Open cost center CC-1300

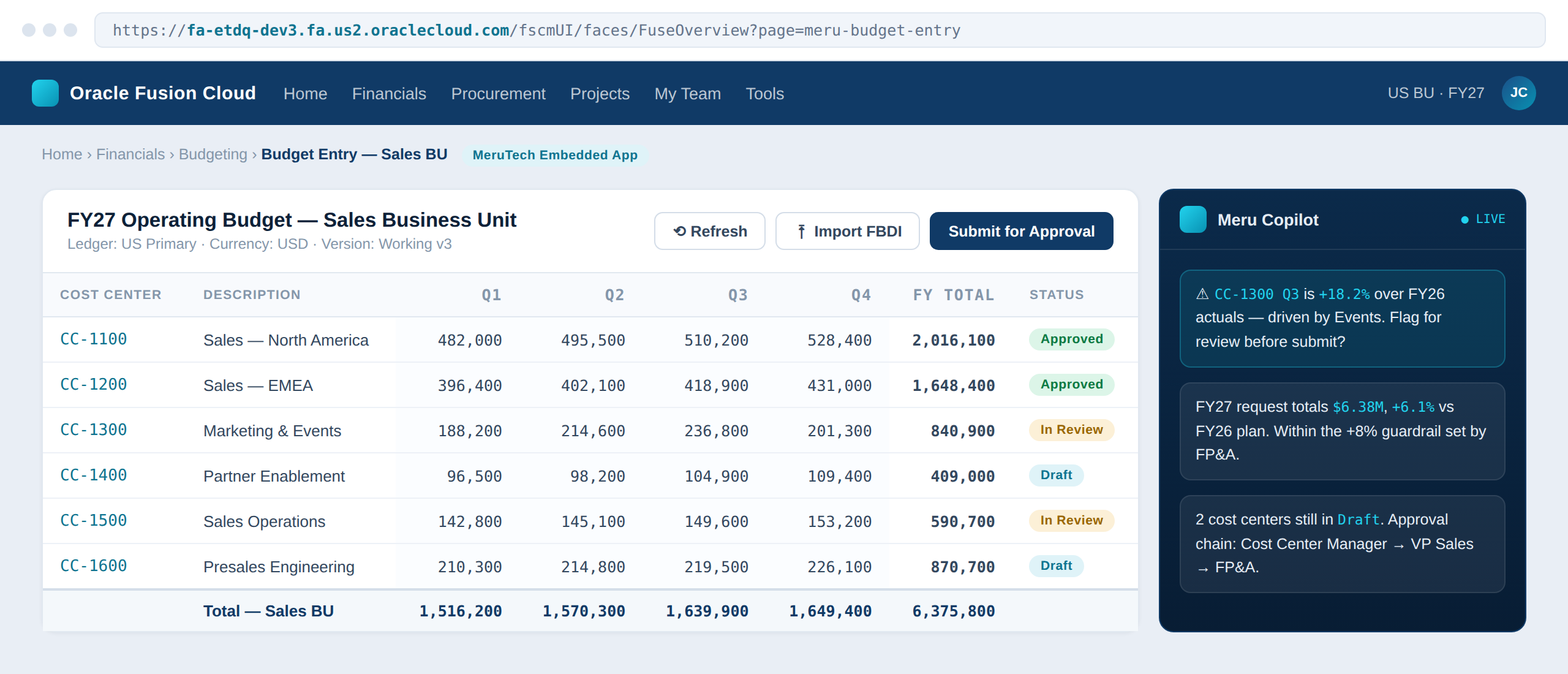pos(93,430)
